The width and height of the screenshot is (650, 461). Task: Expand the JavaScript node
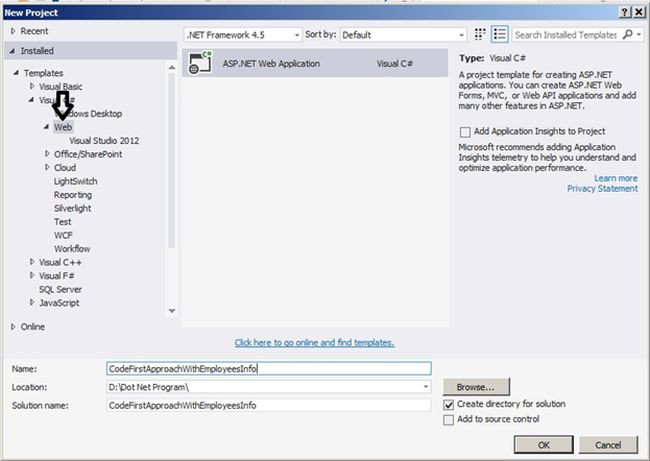click(32, 303)
